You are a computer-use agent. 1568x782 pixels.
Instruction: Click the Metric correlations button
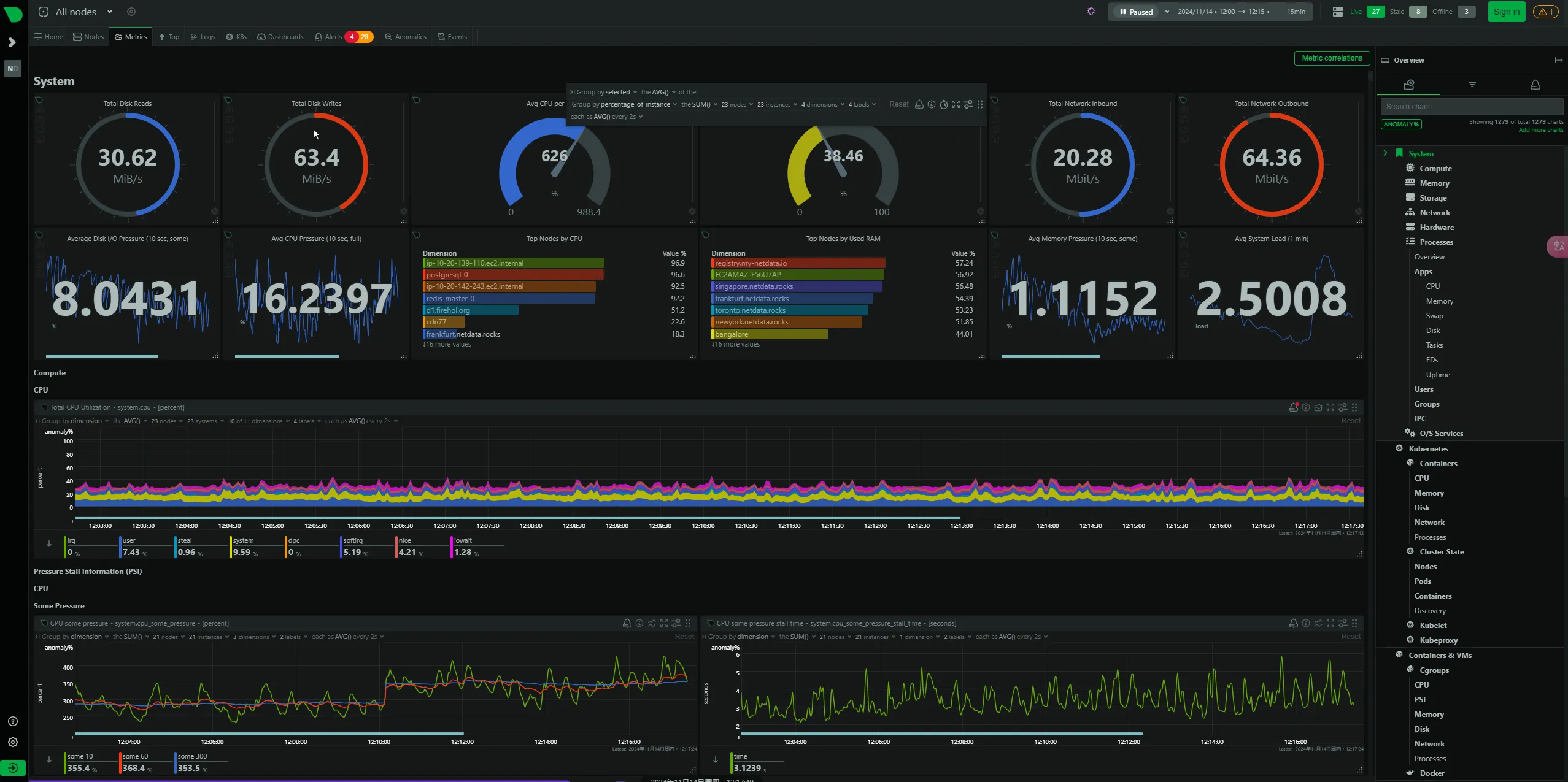coord(1332,58)
